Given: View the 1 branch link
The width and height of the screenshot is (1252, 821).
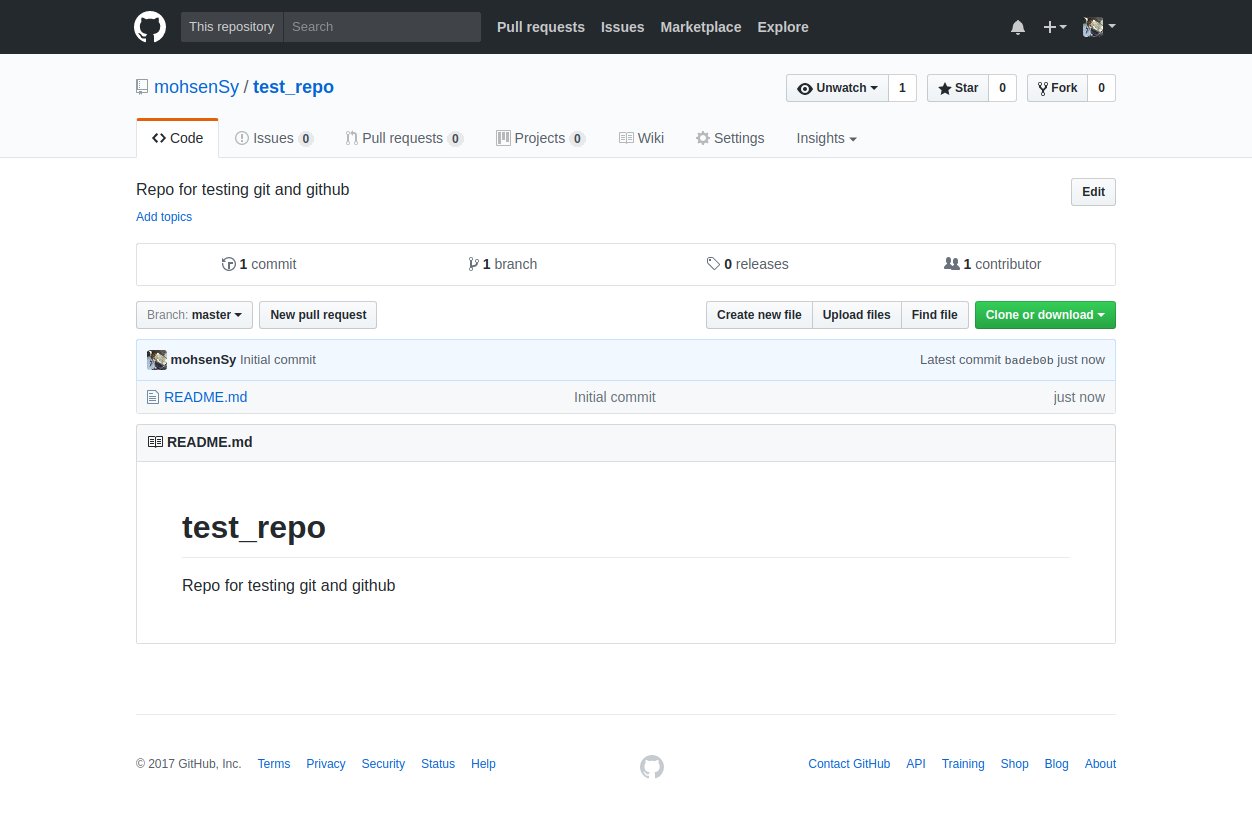Looking at the screenshot, I should (x=503, y=264).
